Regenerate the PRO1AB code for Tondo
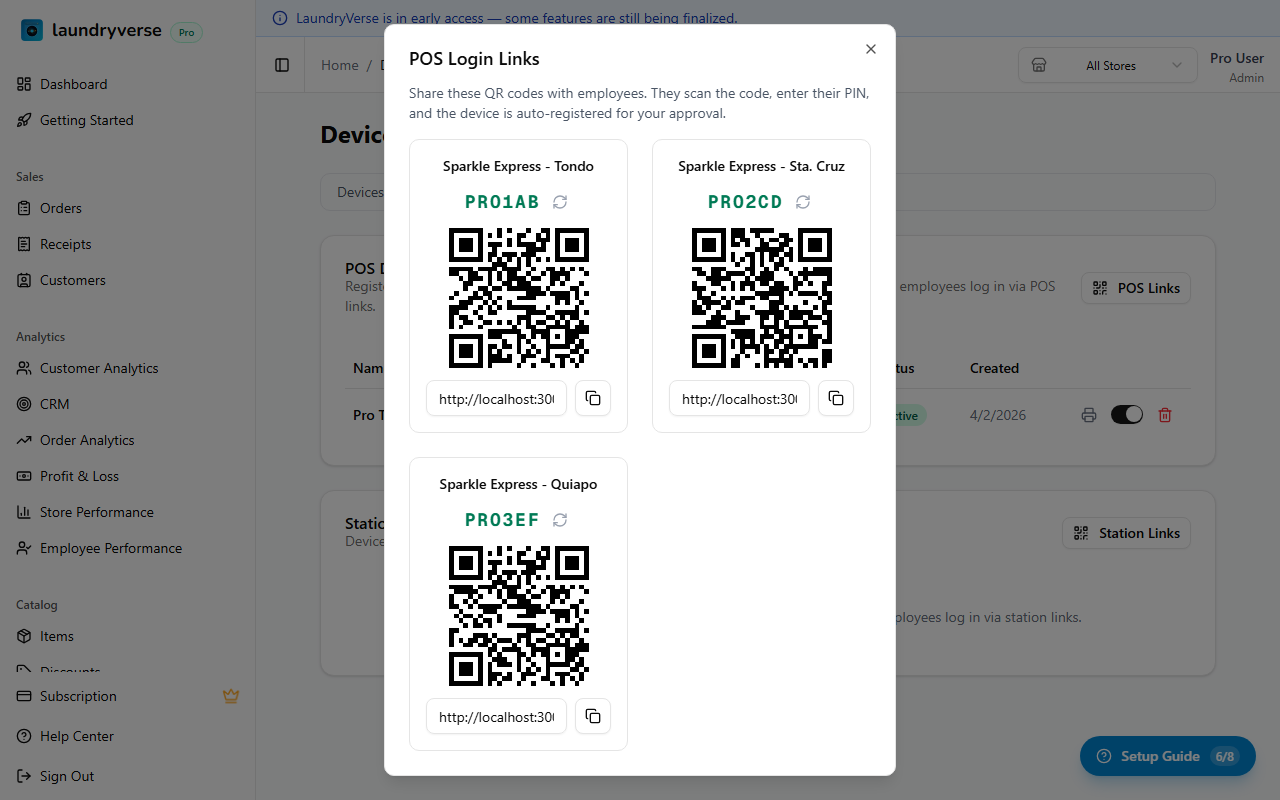This screenshot has height=800, width=1280. point(560,202)
